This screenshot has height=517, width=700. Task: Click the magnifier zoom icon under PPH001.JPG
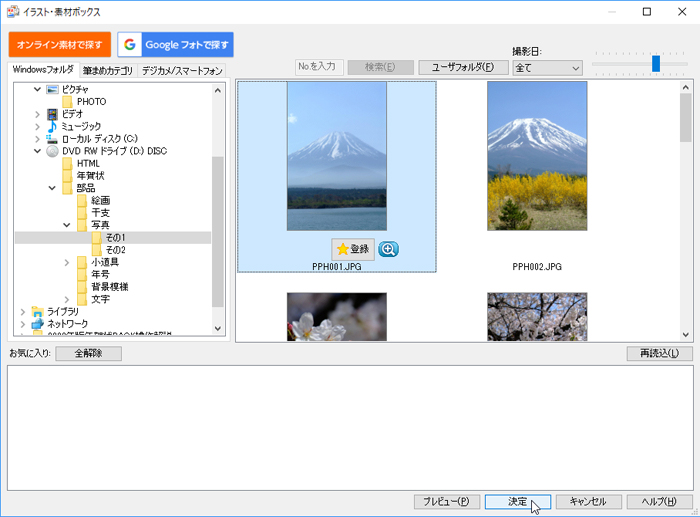tap(388, 249)
